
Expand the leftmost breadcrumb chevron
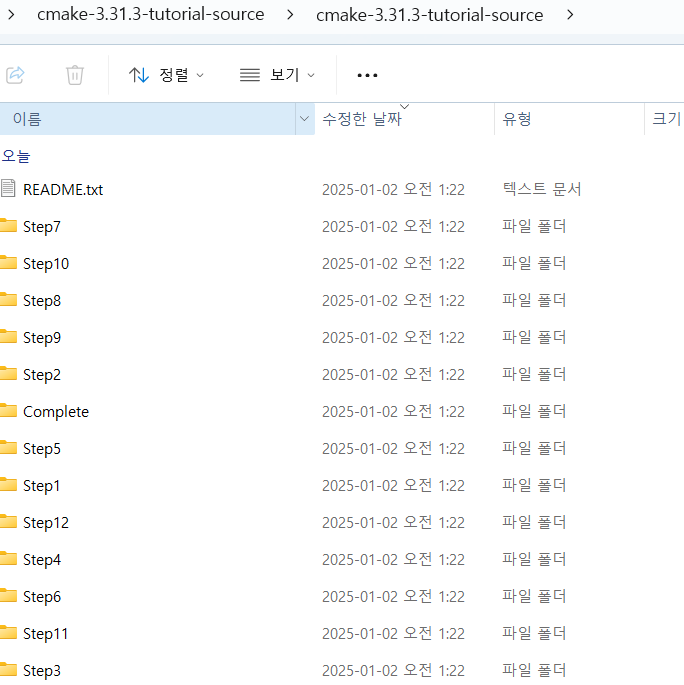(x=11, y=15)
